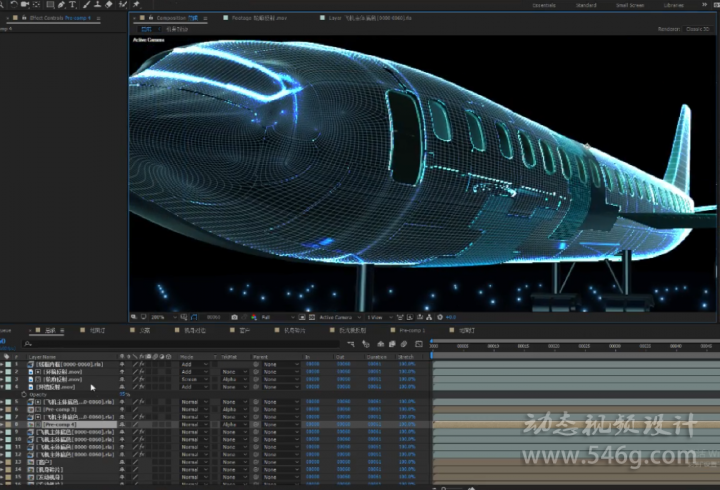720x490 pixels.
Task: Toggle the Opacity stopwatch for layer 4
Action: click(x=24, y=394)
